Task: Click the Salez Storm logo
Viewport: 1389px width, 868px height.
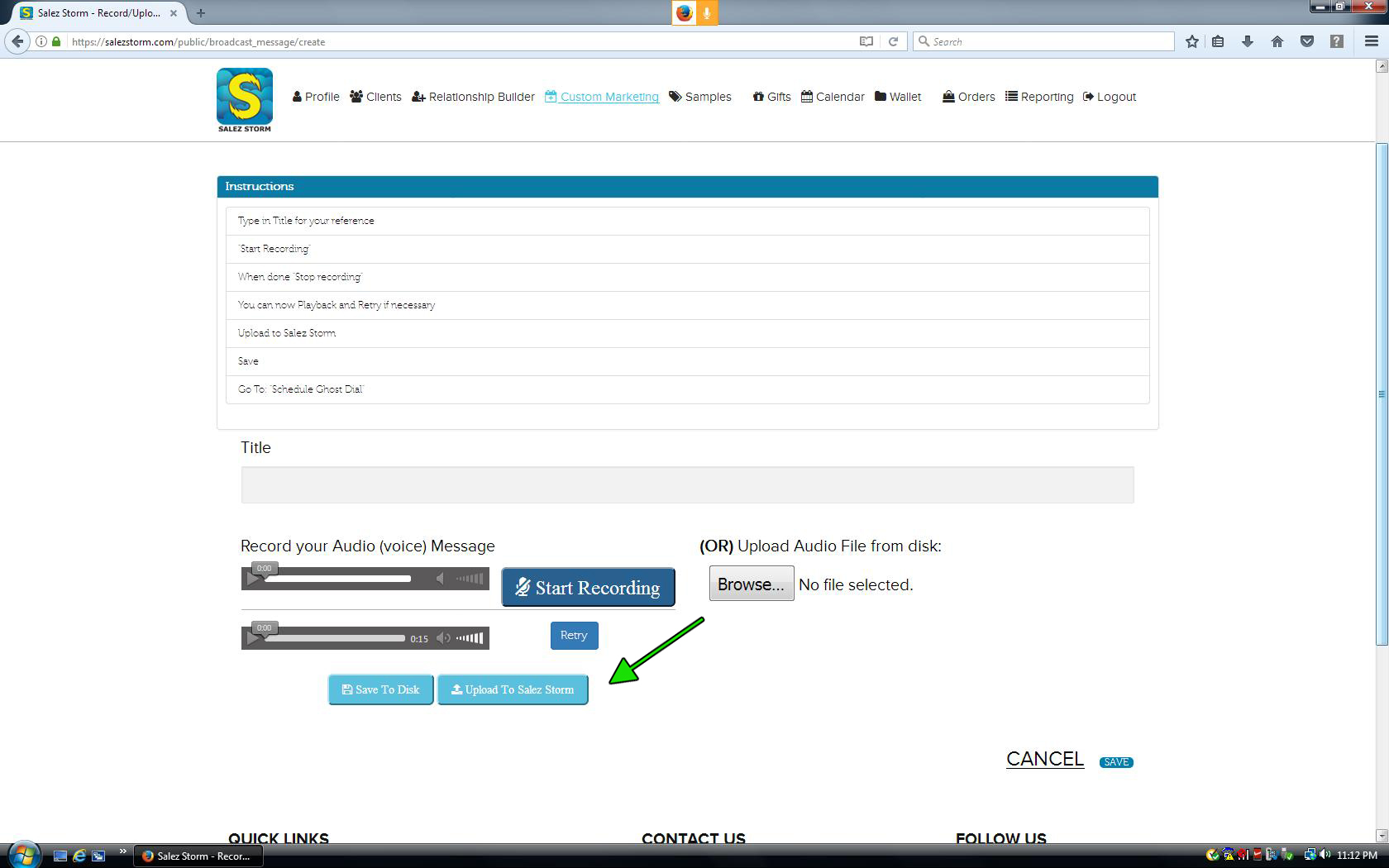Action: pos(244,100)
